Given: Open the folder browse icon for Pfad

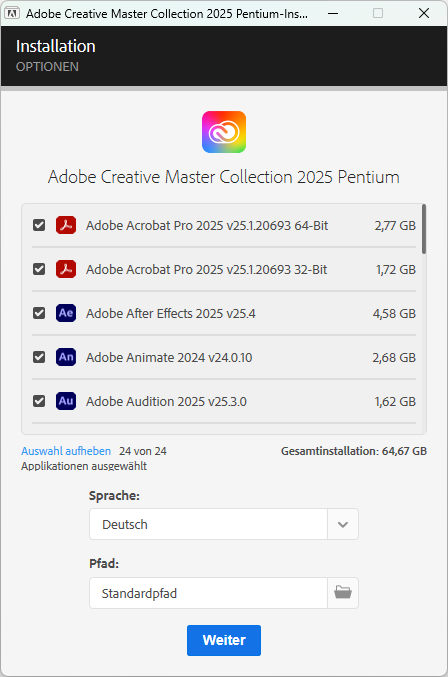Looking at the screenshot, I should [343, 593].
